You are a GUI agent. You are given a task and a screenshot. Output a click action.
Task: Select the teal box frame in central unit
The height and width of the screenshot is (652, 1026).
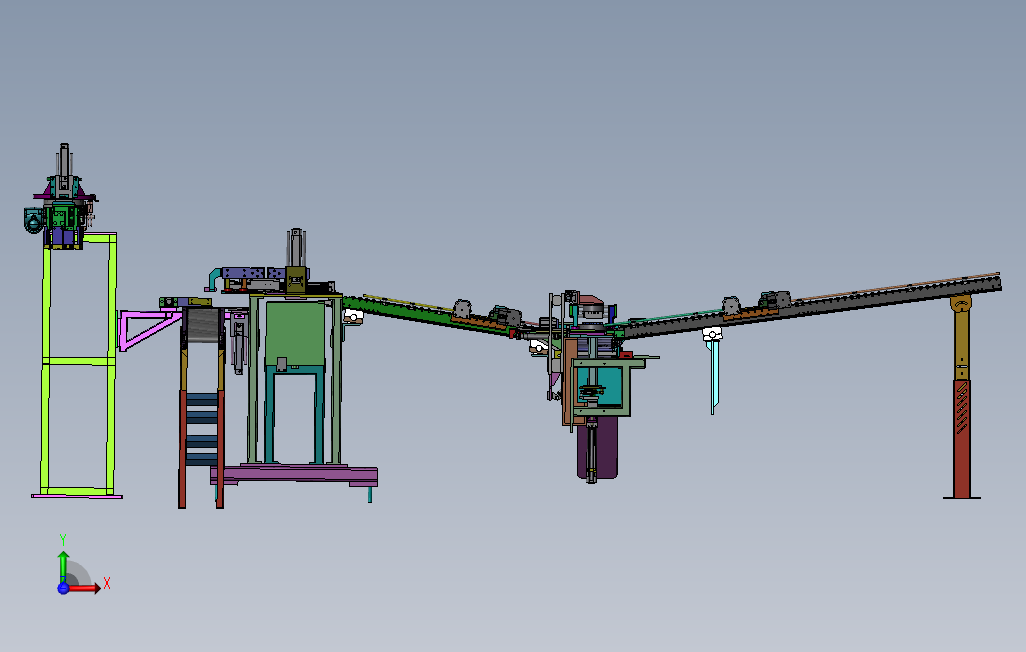(x=601, y=387)
